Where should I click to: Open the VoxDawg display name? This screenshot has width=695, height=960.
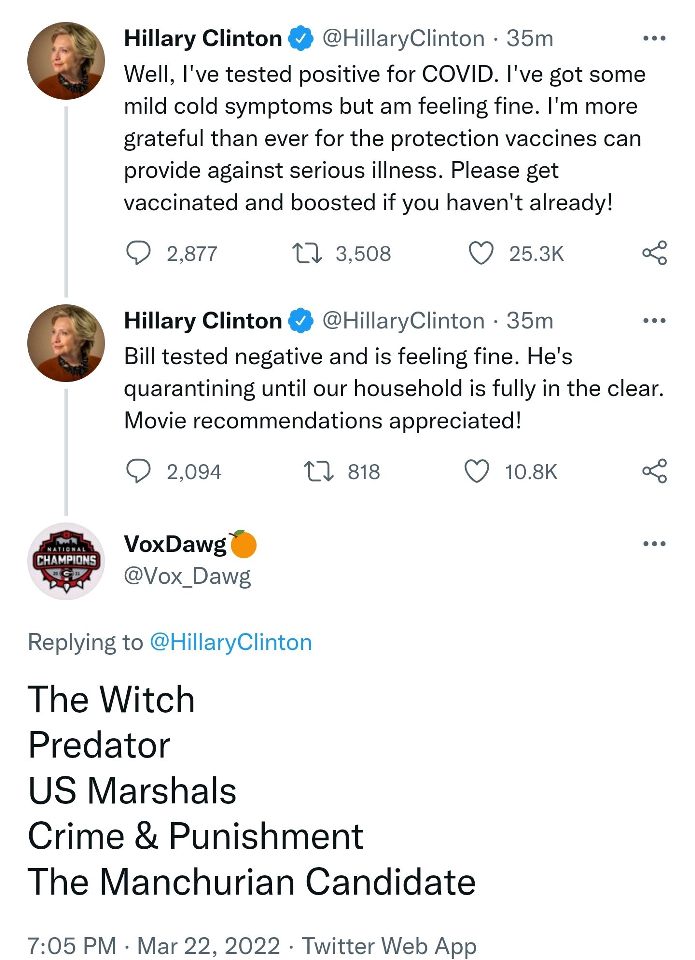tap(175, 544)
